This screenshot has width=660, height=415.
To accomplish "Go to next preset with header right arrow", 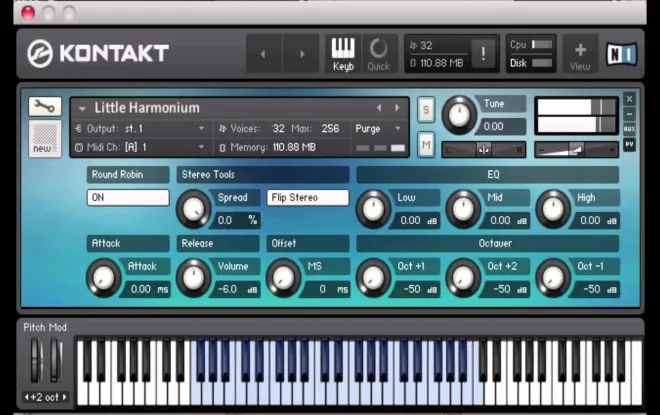I will [301, 54].
